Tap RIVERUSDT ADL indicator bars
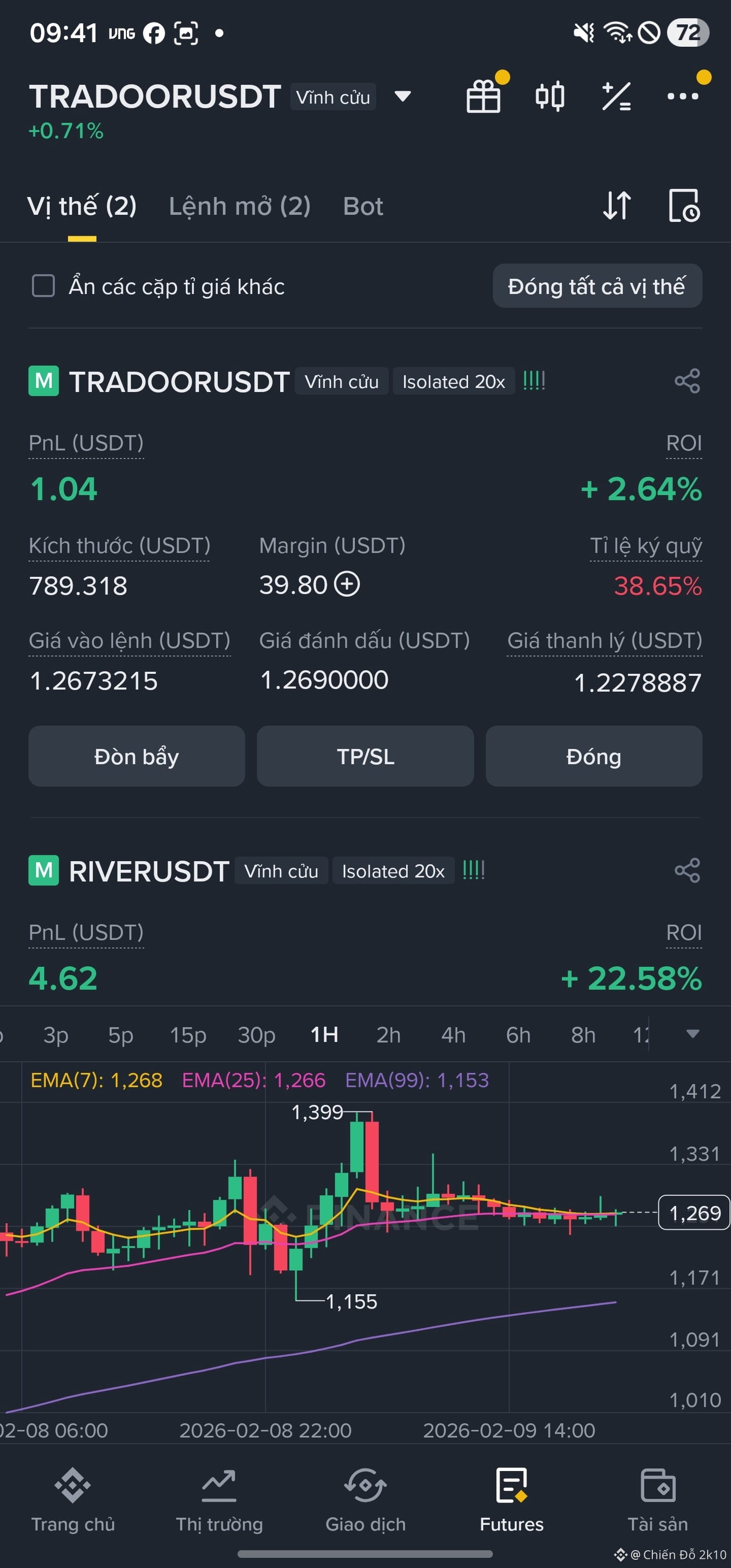 [474, 870]
